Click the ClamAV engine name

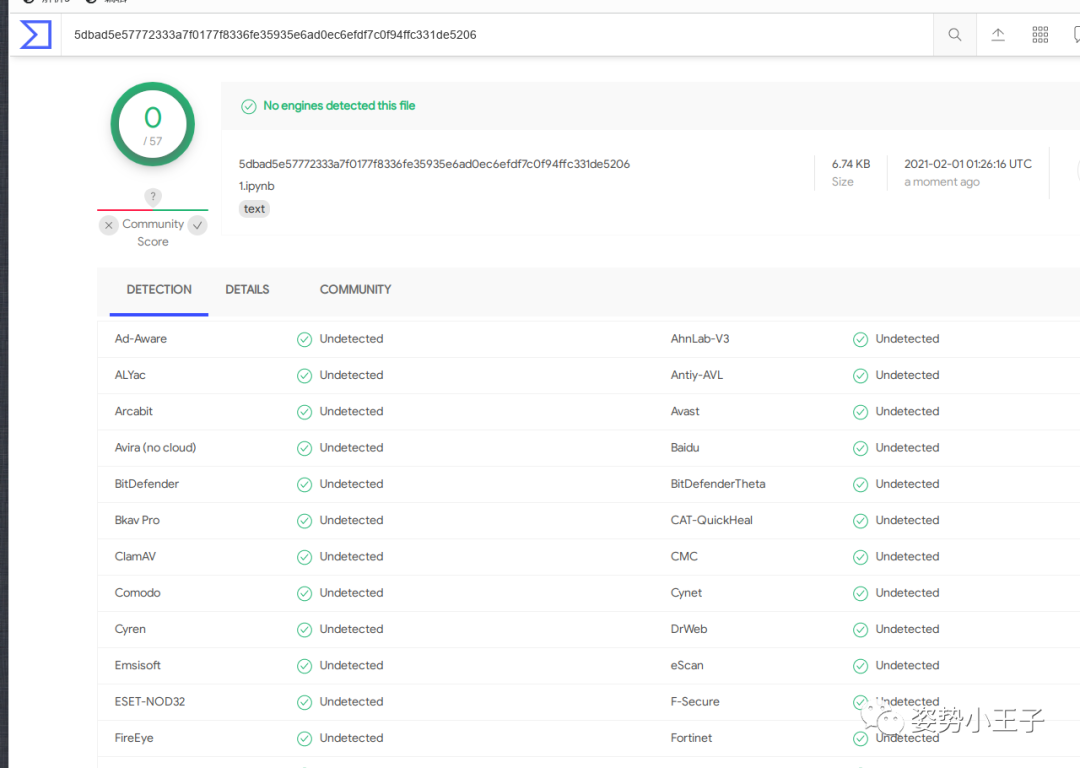point(135,557)
